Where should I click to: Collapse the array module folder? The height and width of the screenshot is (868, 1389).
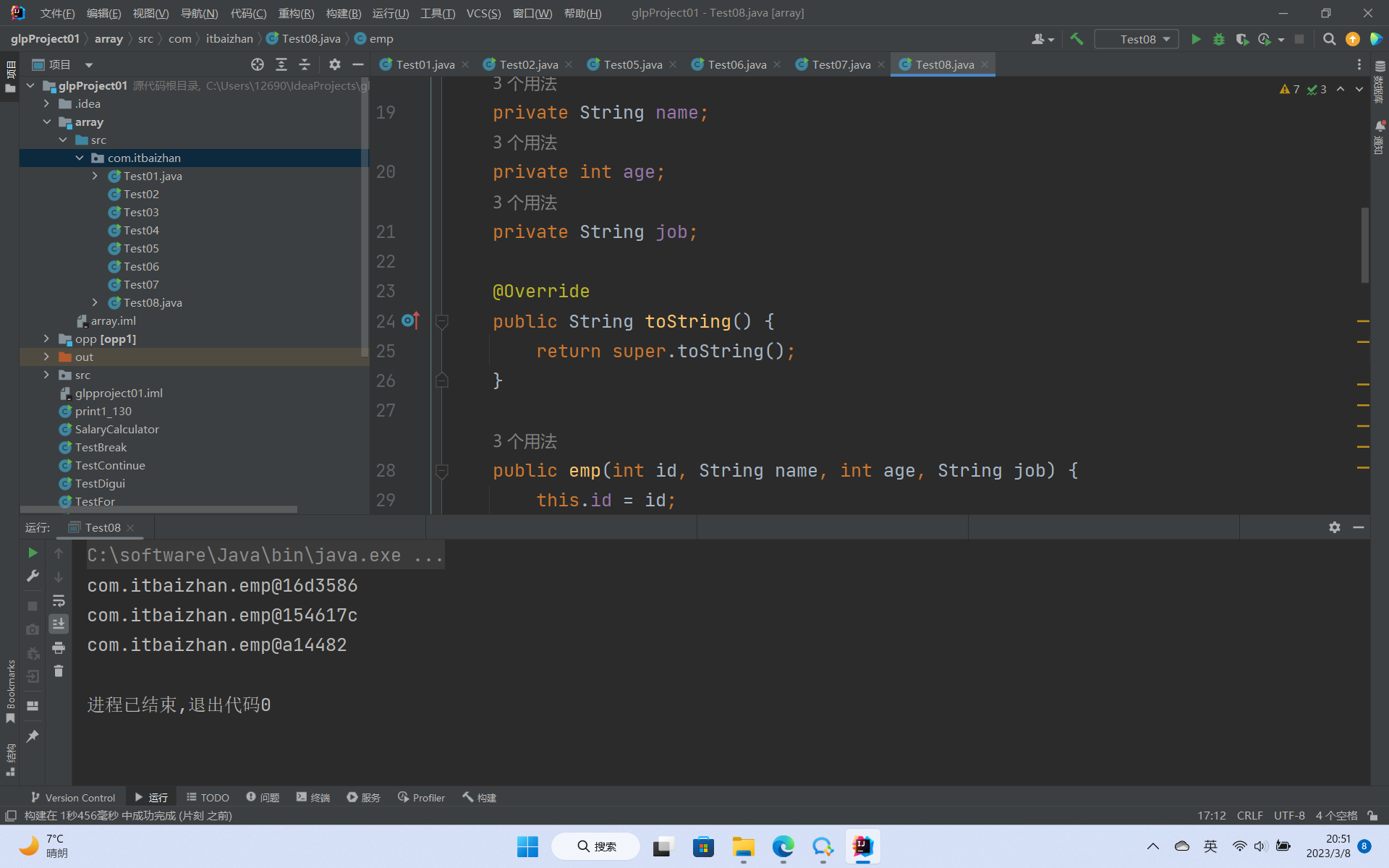[47, 122]
